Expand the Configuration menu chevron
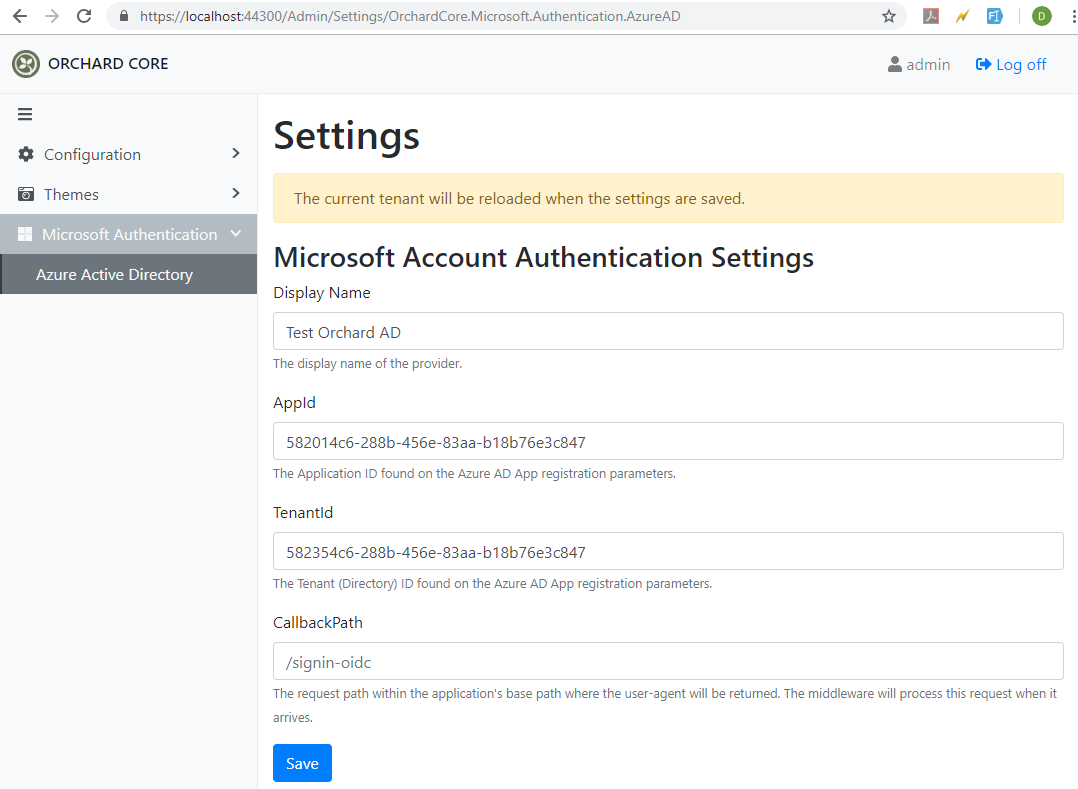 point(236,153)
